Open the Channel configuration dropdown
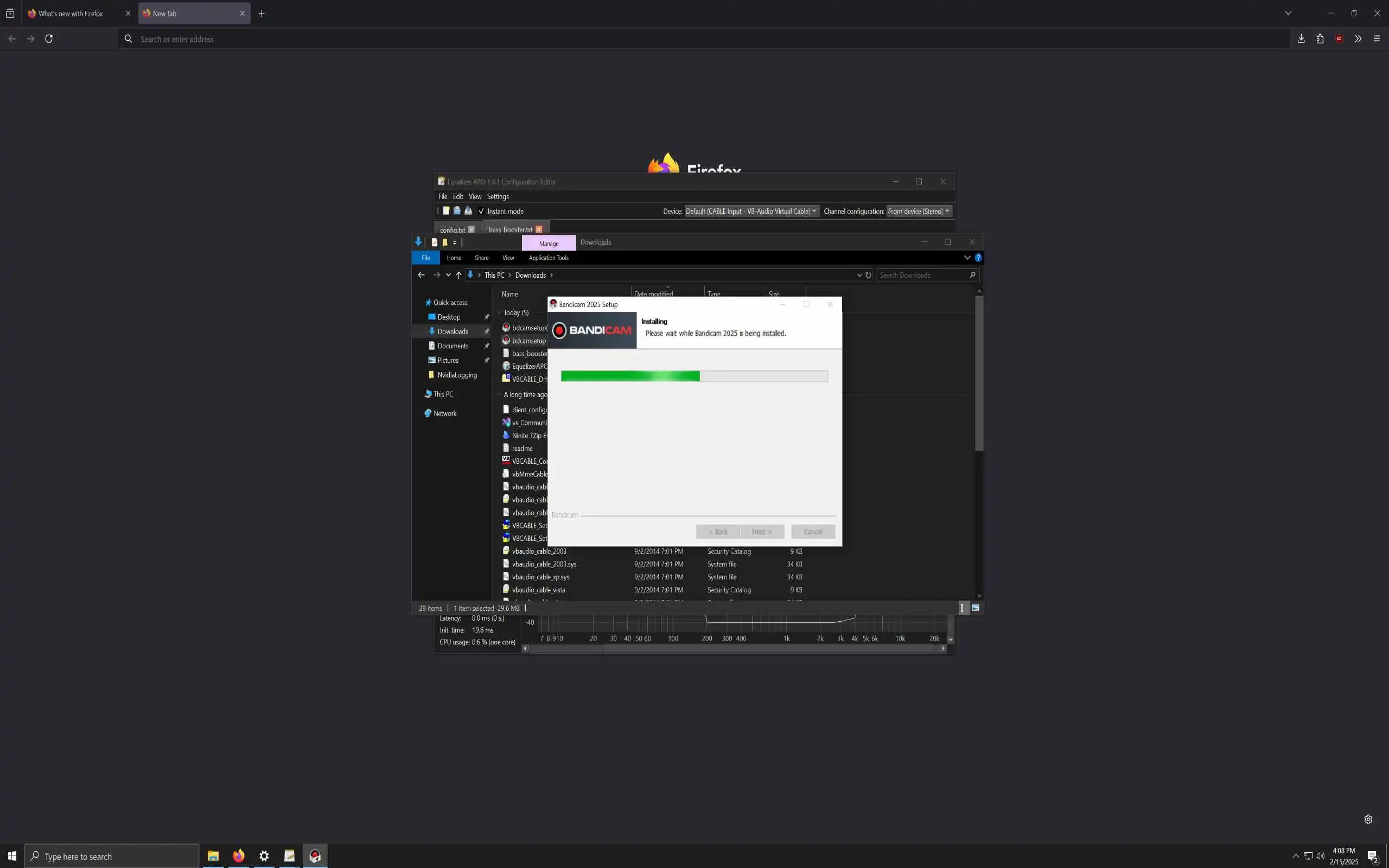 tap(919, 211)
